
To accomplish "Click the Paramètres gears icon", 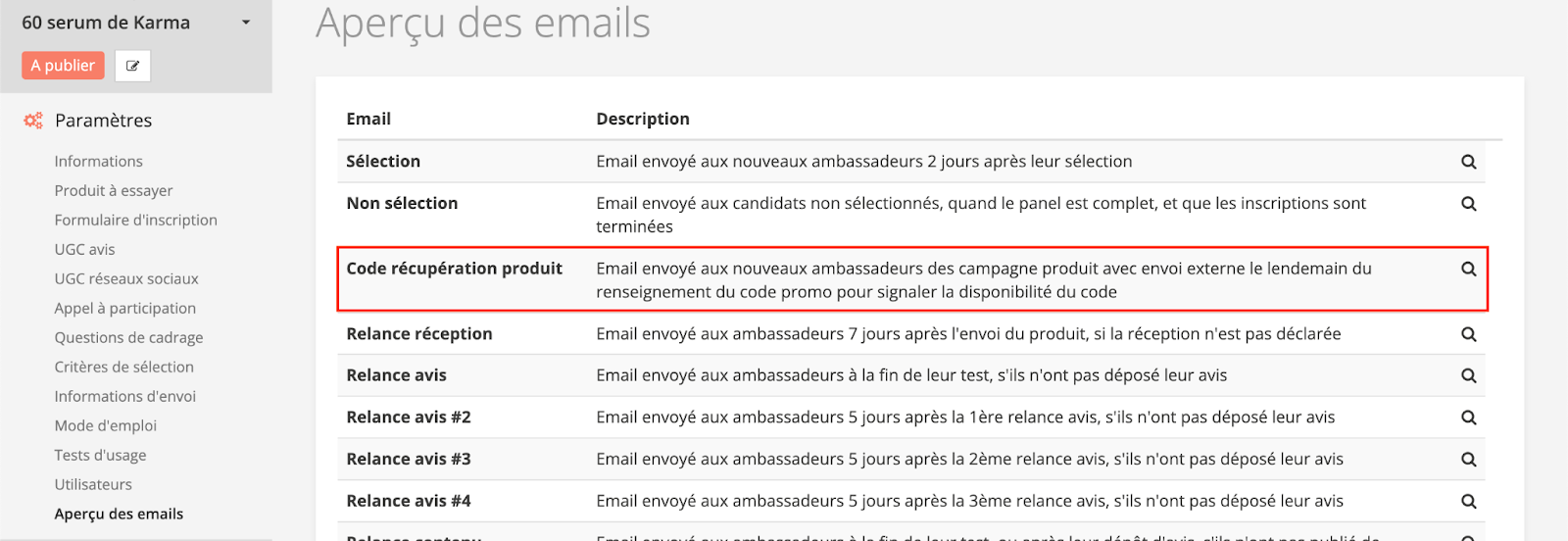I will point(33,121).
